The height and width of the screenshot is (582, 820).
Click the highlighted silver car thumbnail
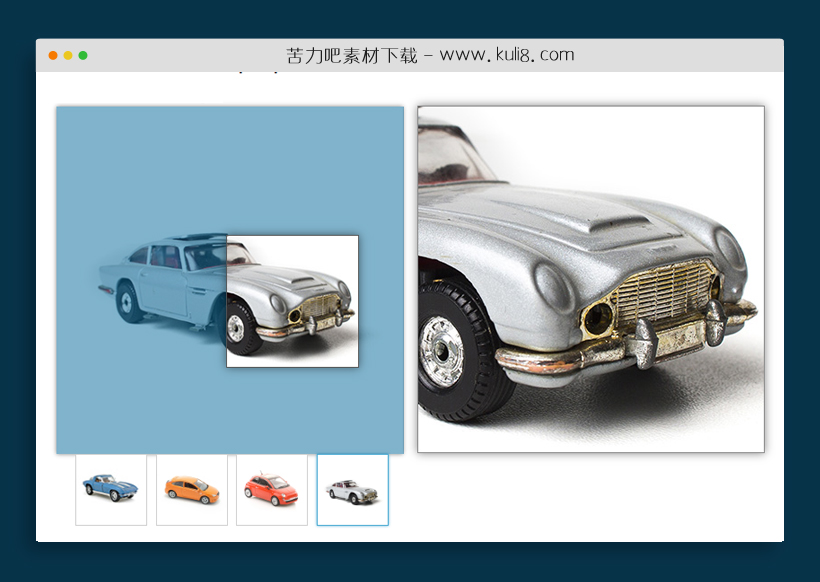point(353,490)
